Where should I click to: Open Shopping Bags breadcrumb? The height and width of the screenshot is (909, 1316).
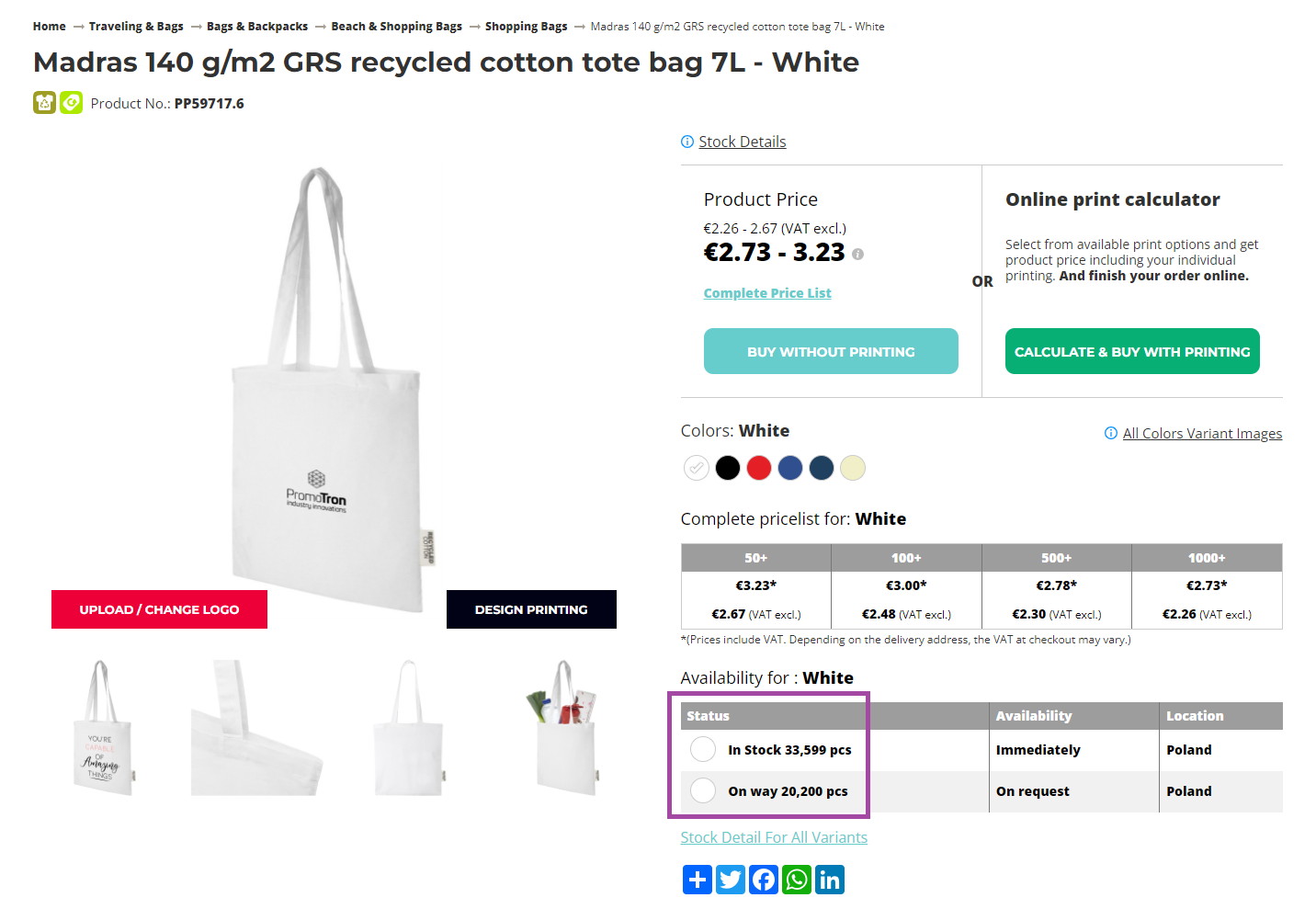point(526,27)
